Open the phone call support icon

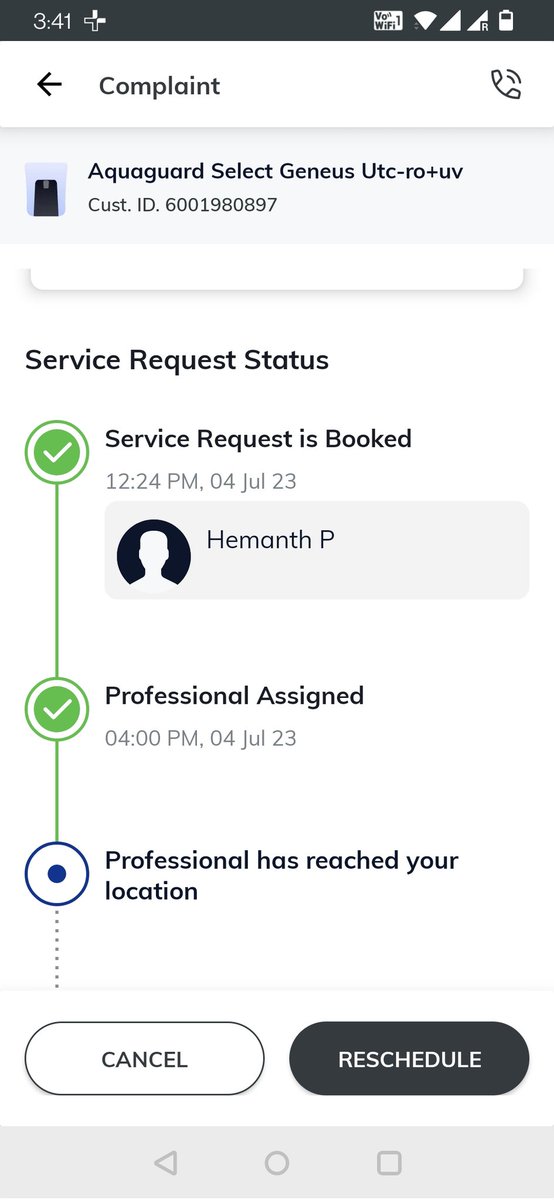506,85
